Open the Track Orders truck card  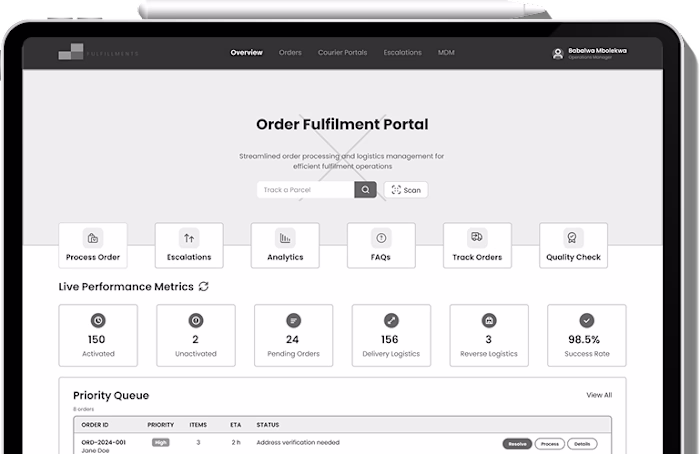pos(477,246)
